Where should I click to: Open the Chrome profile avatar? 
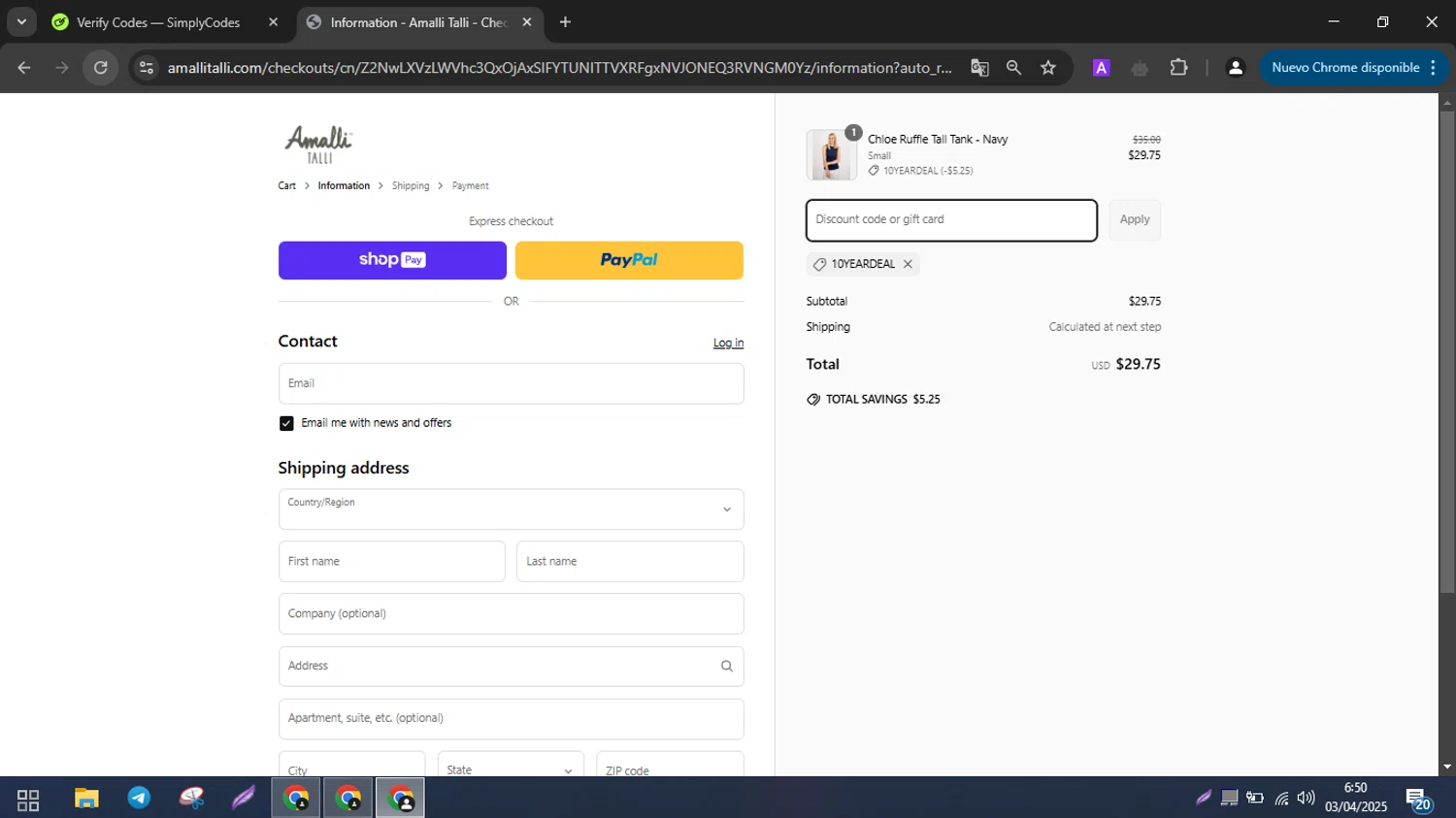(1235, 68)
